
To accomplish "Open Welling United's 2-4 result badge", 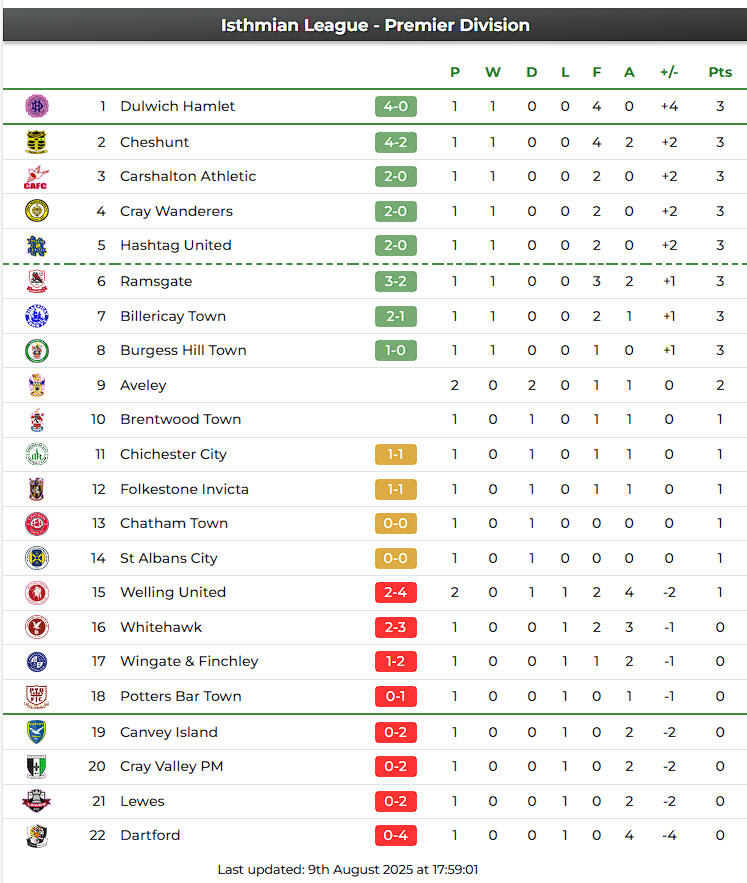I will click(396, 592).
